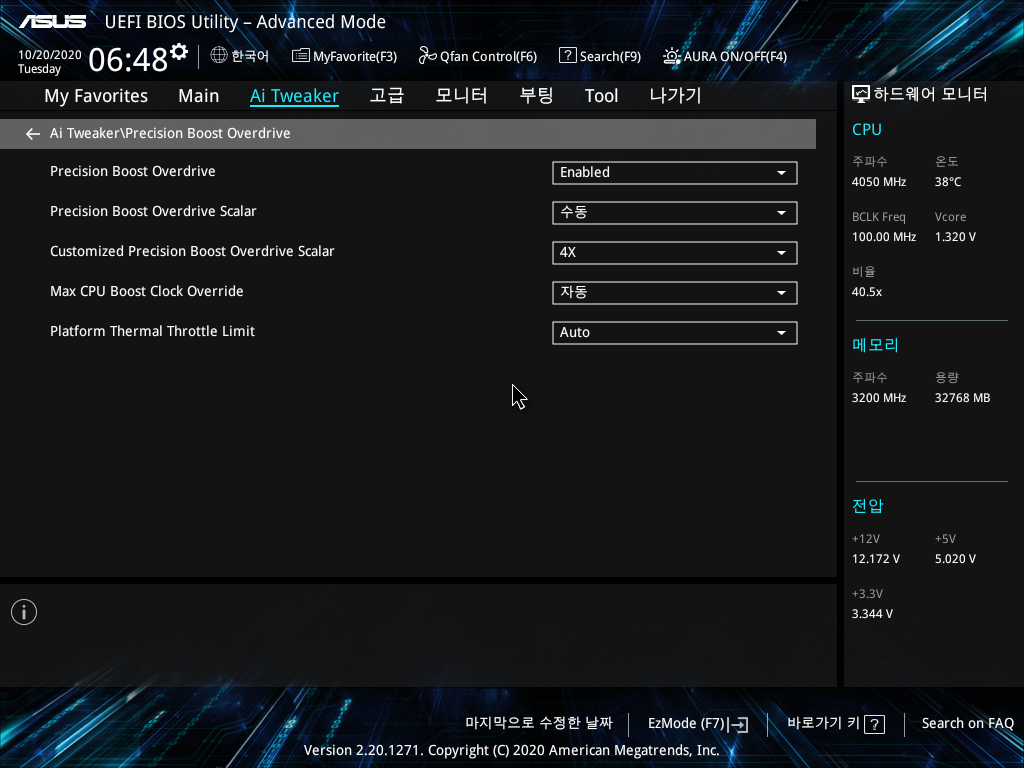Image resolution: width=1024 pixels, height=768 pixels.
Task: Select Customized Precision Boost Overdrive Scalar label
Action: (192, 251)
